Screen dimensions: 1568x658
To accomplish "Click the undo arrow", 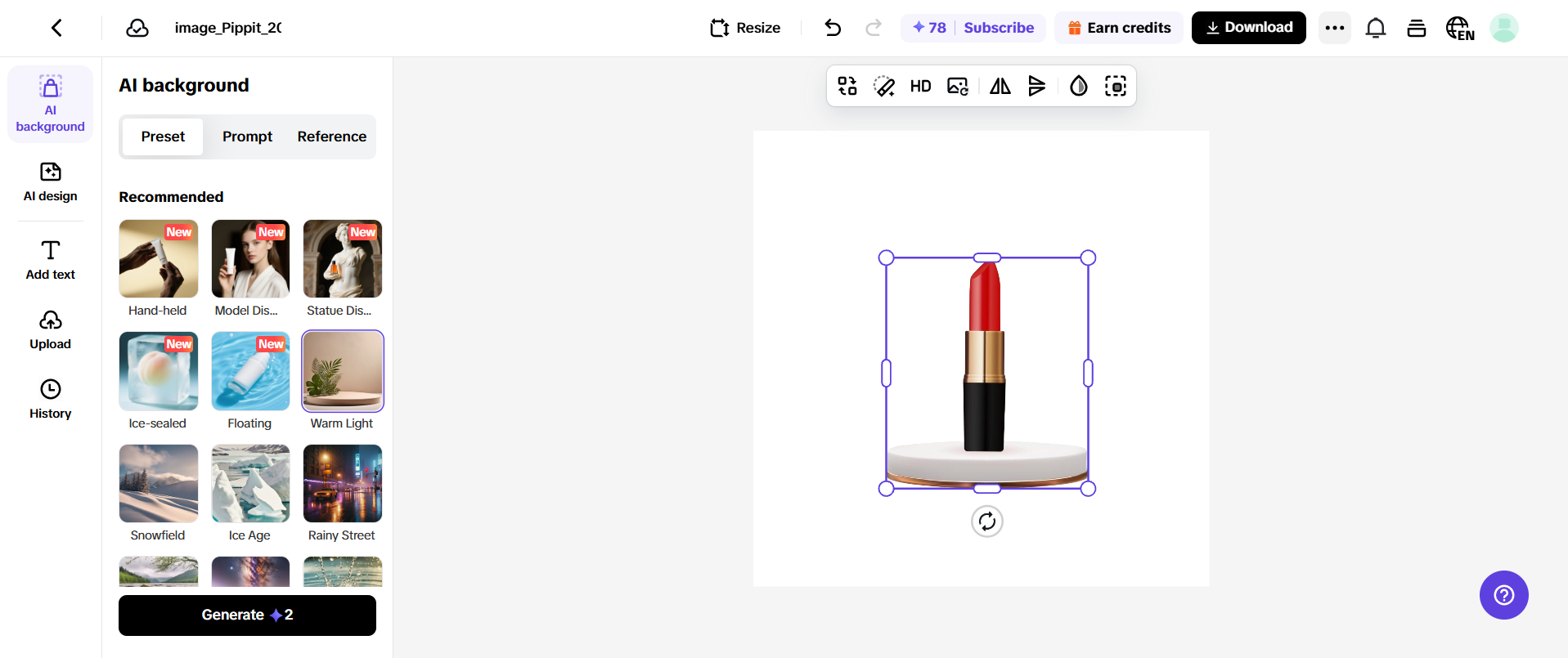I will 833,28.
